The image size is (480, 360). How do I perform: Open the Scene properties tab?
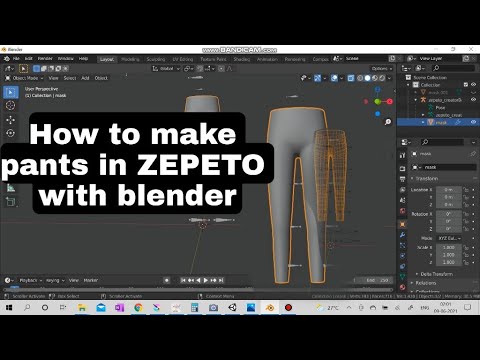[x=403, y=200]
